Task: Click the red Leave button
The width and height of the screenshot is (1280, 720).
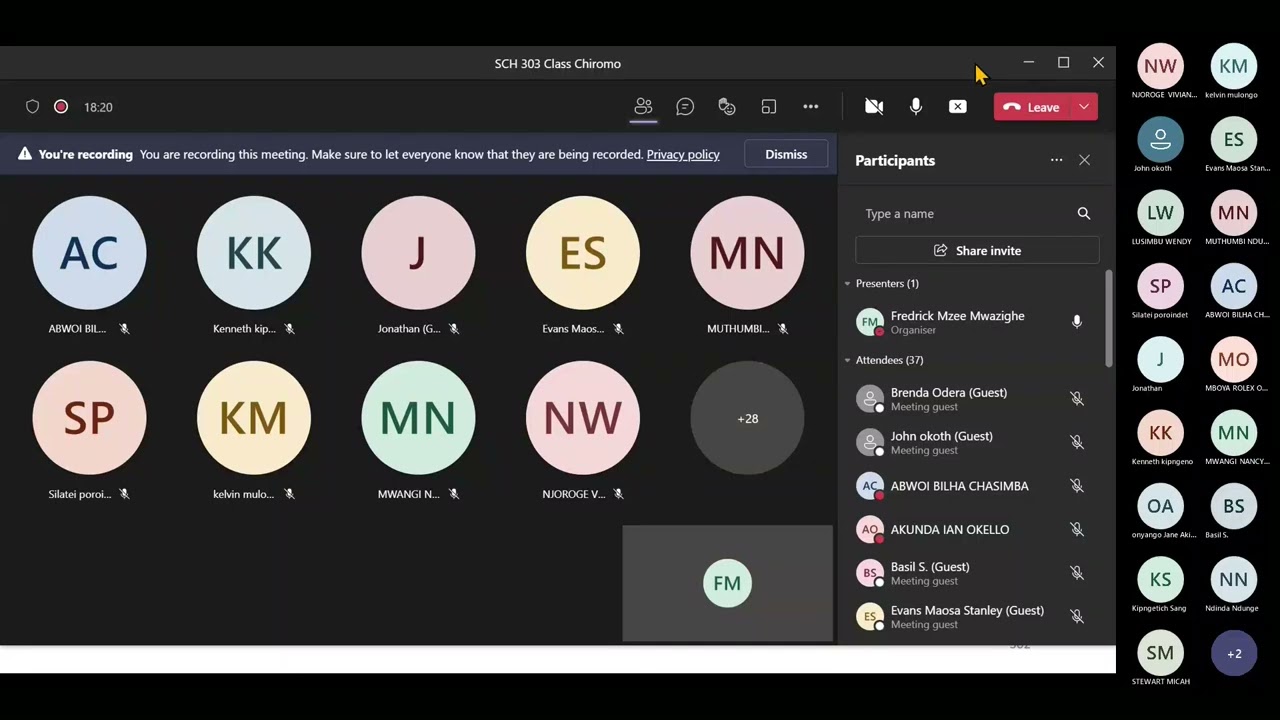Action: click(1032, 107)
